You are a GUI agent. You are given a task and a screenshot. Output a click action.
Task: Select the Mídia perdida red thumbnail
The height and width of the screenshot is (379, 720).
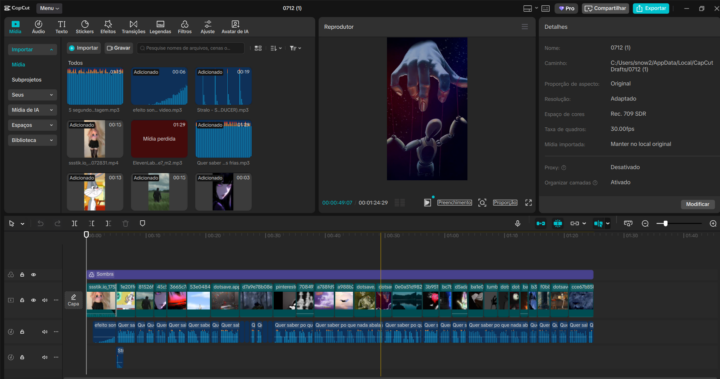[159, 139]
